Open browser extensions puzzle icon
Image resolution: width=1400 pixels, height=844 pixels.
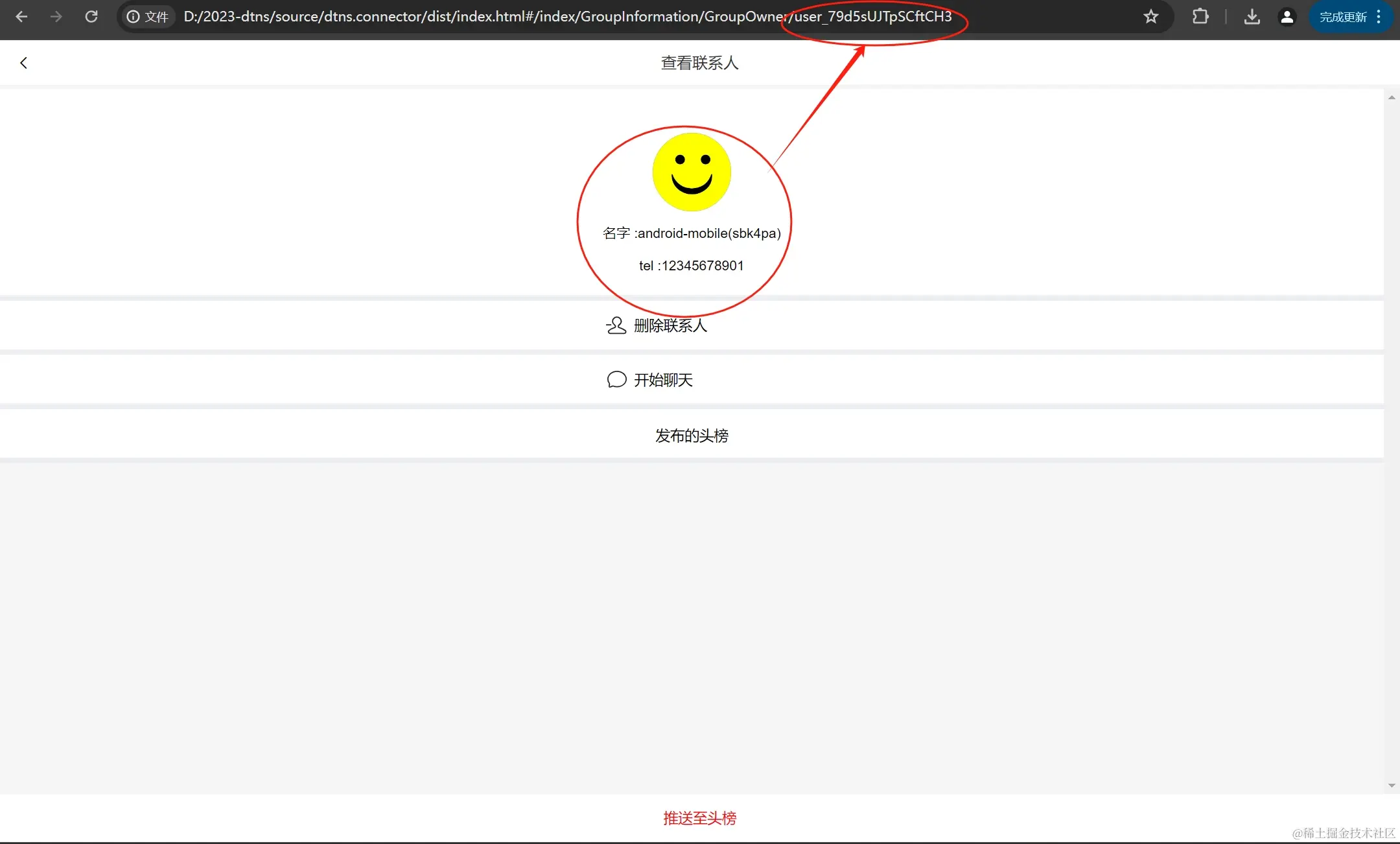pos(1200,17)
